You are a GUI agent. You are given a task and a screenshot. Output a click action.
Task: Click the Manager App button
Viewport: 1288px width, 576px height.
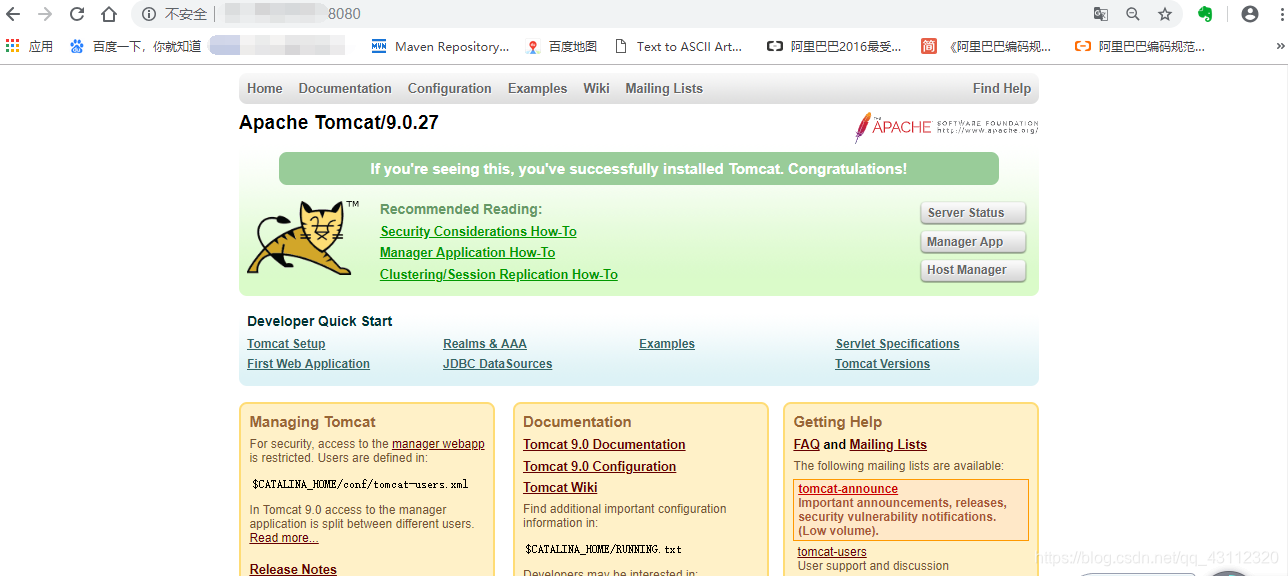[x=973, y=242]
